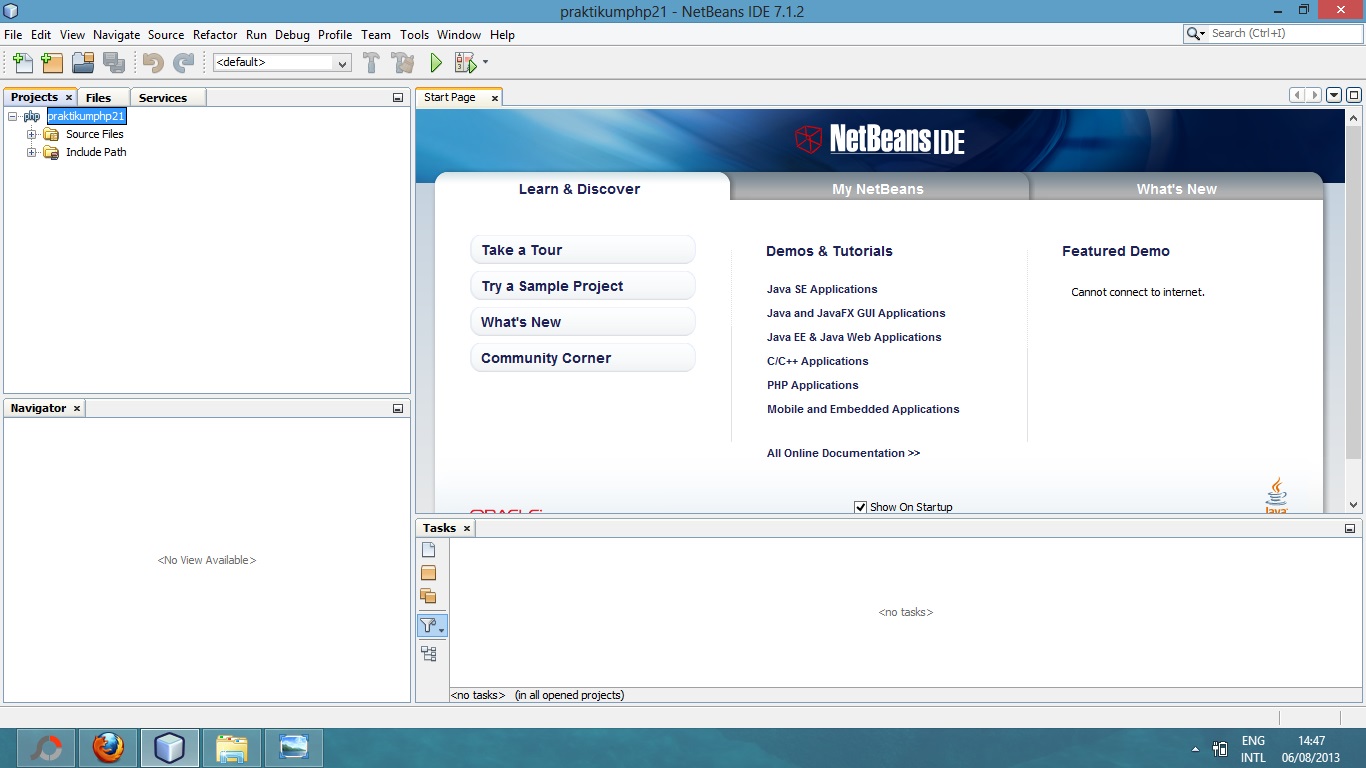Open the File menu
This screenshot has height=768, width=1366.
click(x=13, y=35)
